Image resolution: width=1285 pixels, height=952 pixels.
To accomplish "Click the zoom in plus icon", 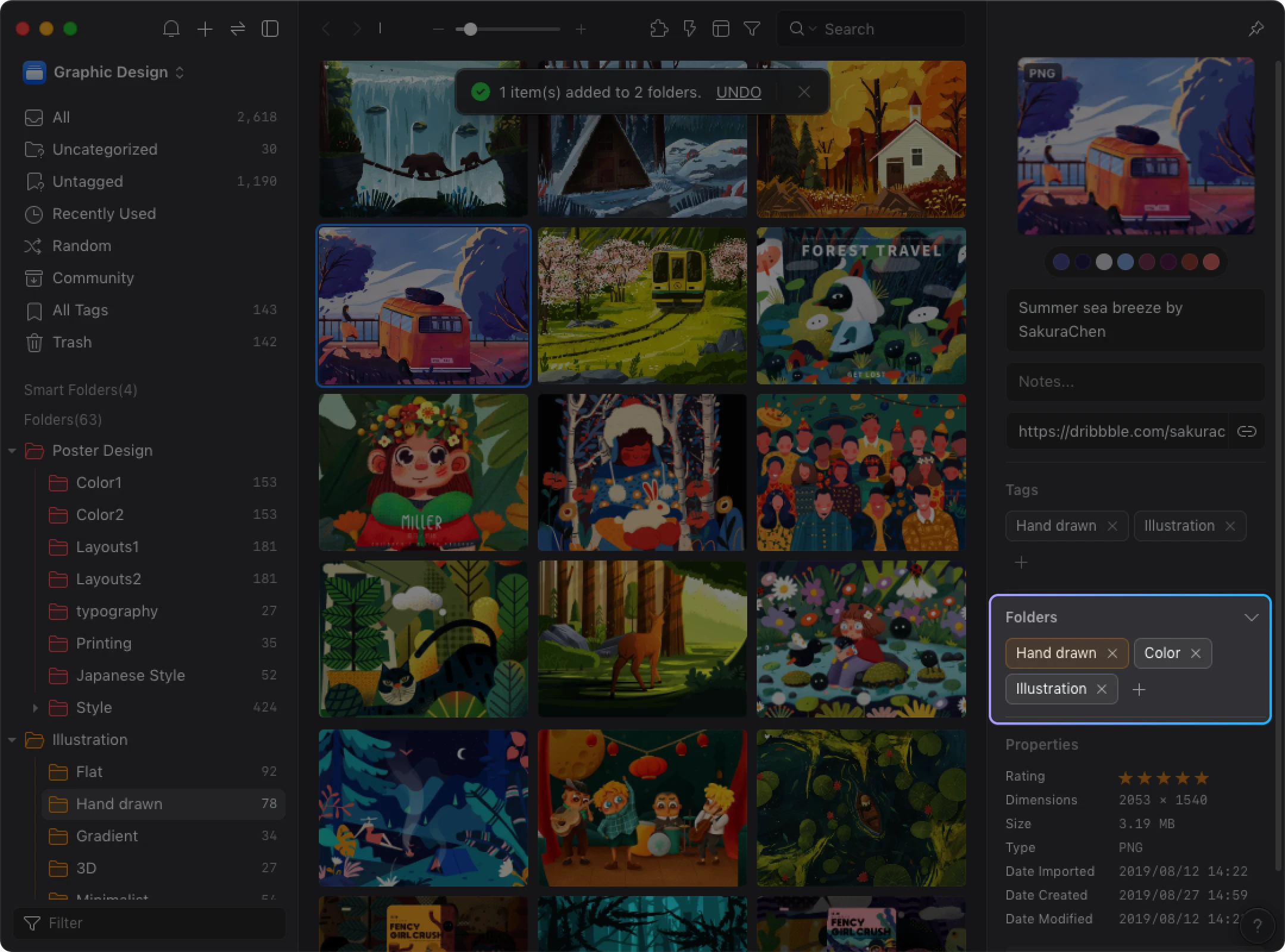I will click(581, 29).
